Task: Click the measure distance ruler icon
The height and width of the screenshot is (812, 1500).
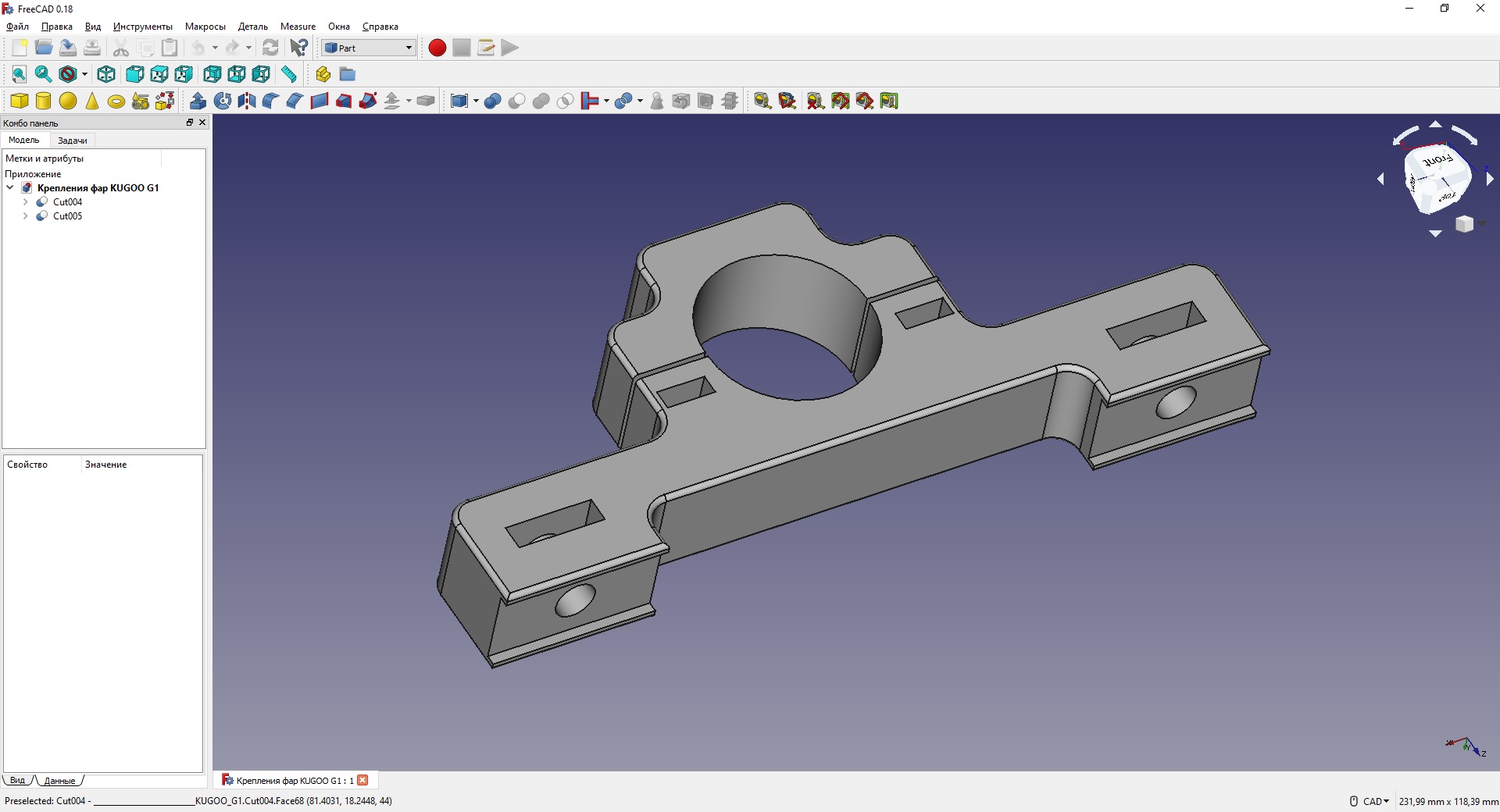Action: click(289, 74)
